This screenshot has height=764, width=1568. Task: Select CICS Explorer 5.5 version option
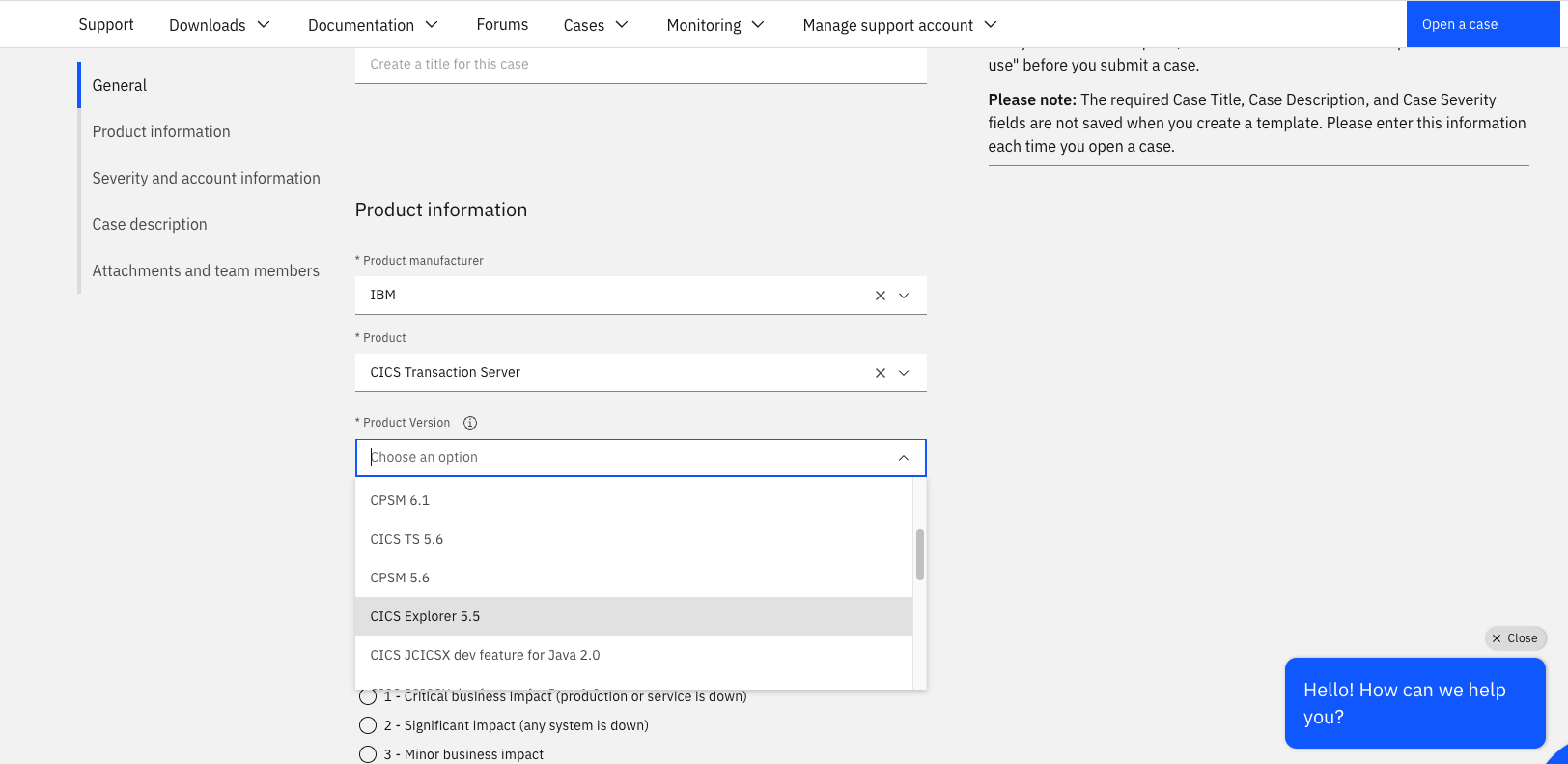click(x=633, y=616)
